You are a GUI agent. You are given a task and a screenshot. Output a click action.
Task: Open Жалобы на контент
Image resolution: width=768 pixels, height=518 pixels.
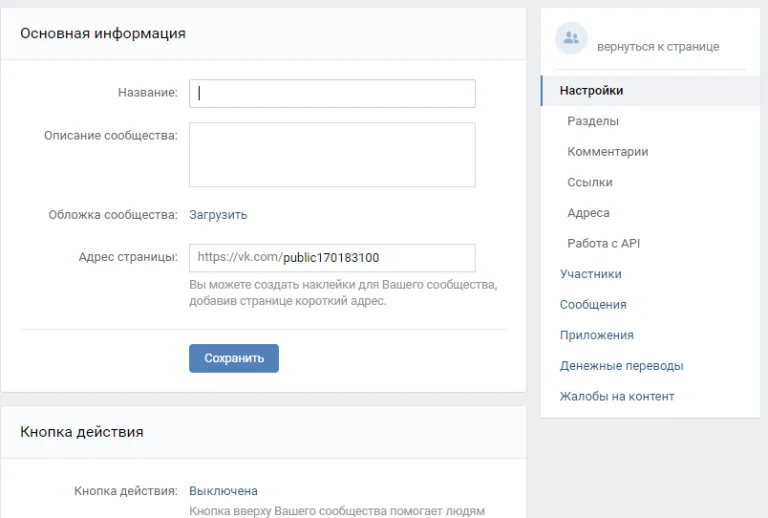617,397
